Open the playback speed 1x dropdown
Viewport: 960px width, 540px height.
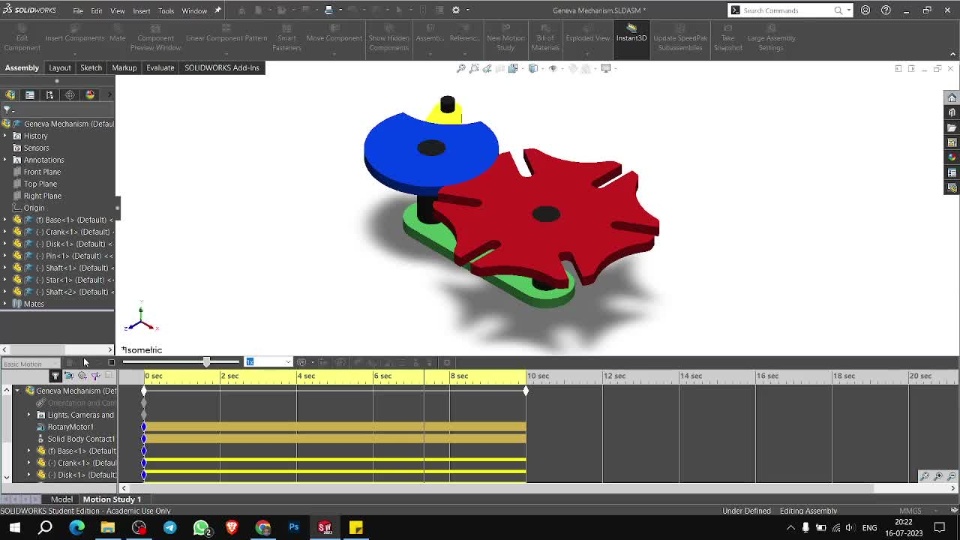(x=288, y=362)
